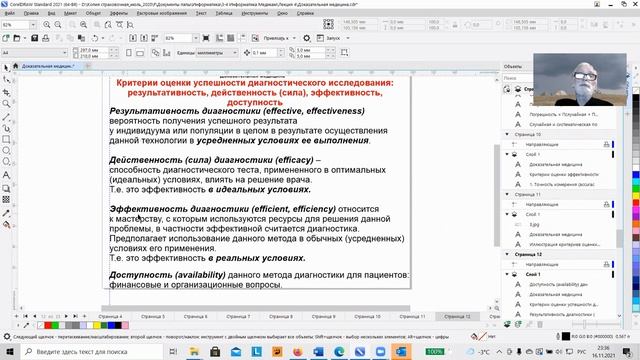Open the Файл menu
The width and height of the screenshot is (640, 360).
coord(9,13)
